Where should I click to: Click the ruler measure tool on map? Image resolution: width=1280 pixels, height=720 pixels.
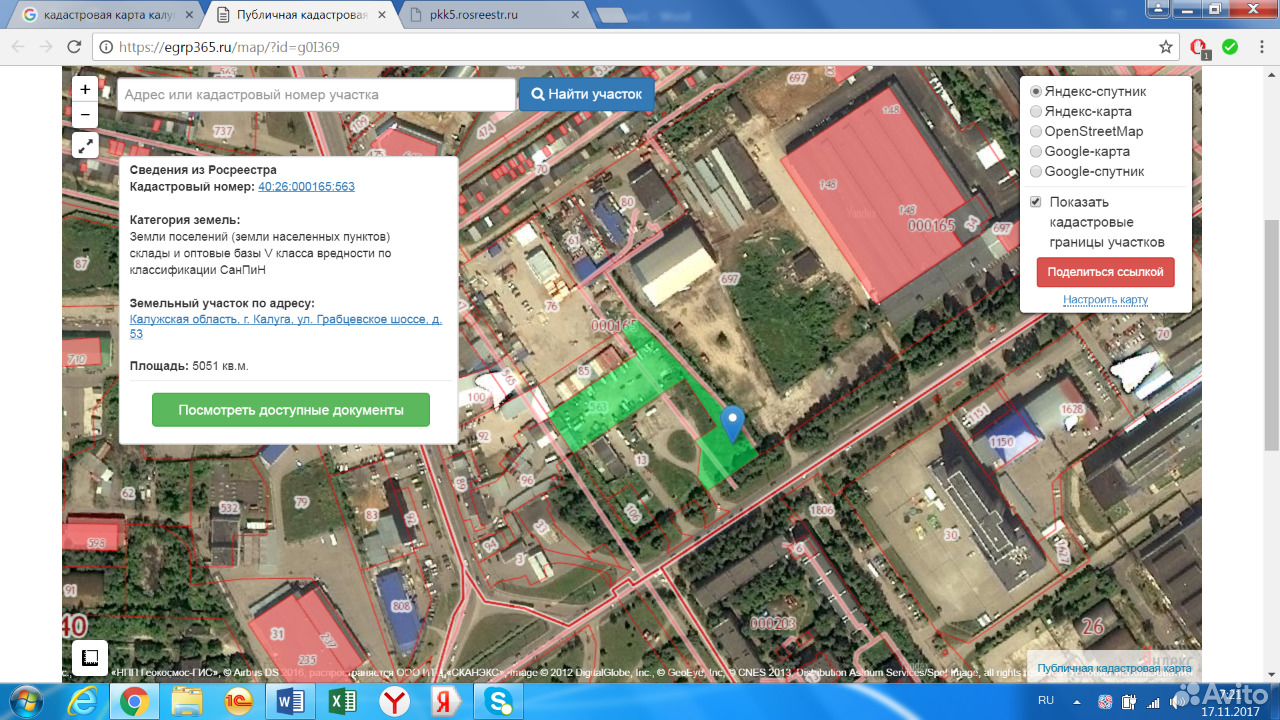click(89, 656)
